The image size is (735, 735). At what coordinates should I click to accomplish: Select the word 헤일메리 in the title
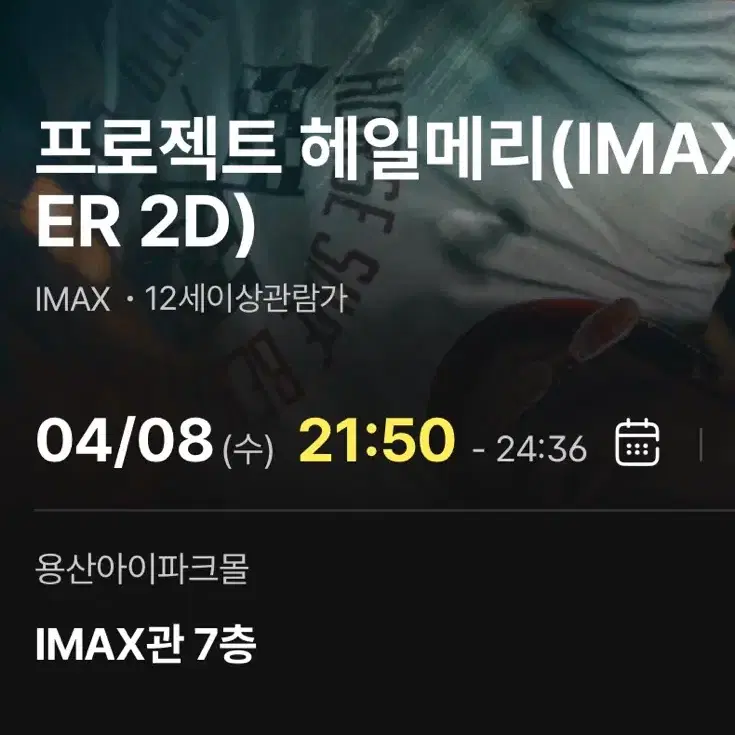point(425,150)
